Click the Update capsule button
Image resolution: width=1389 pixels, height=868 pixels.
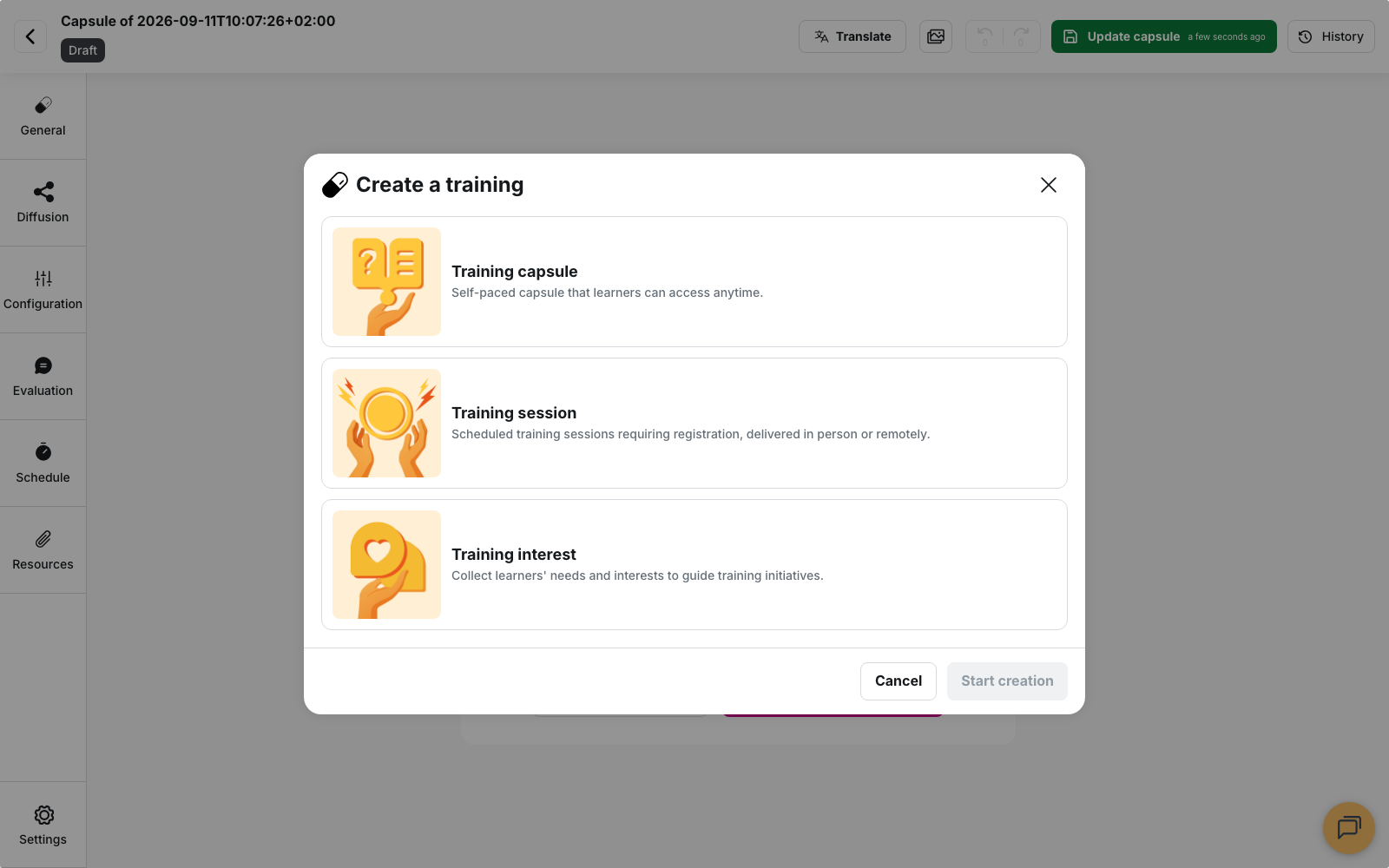(1163, 36)
